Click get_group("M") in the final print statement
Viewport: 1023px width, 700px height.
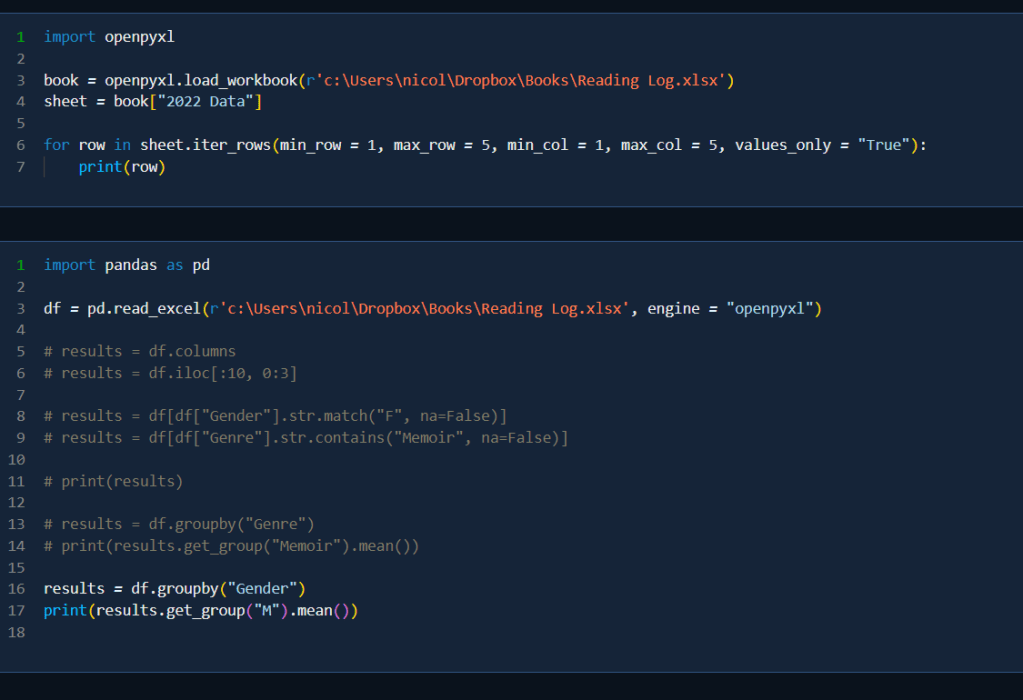pos(227,610)
